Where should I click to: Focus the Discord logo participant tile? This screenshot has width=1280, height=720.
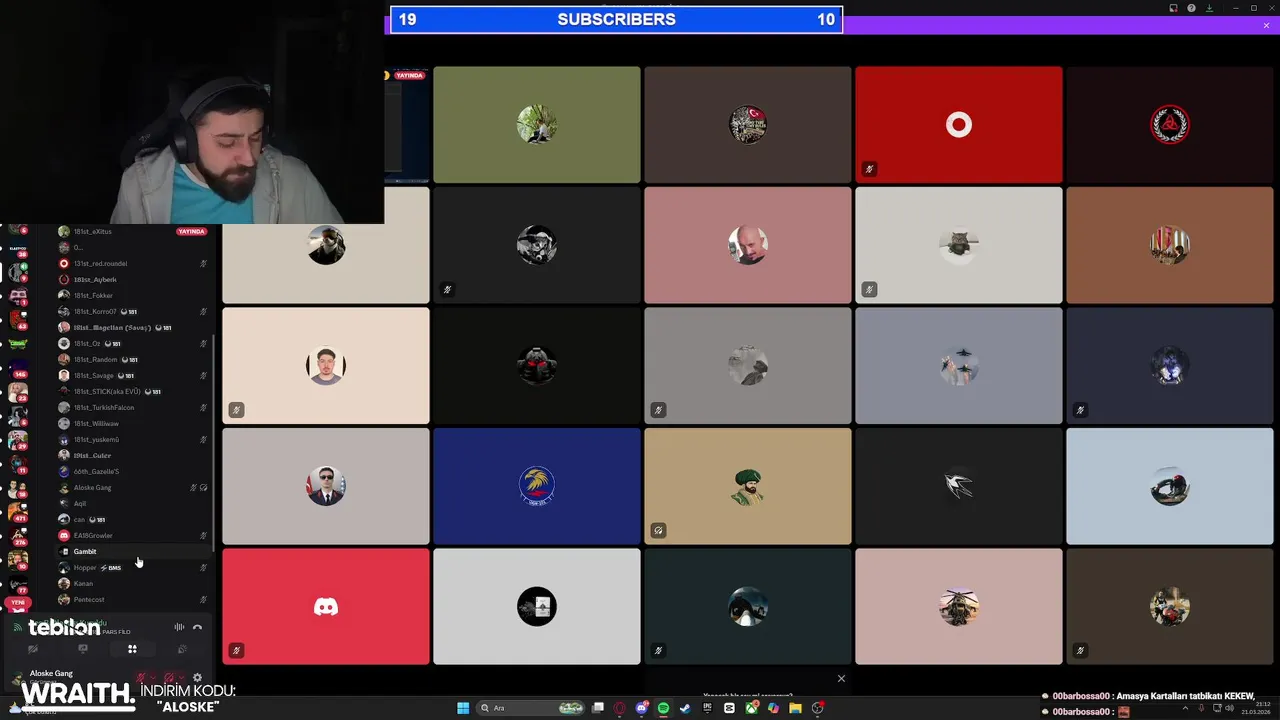pyautogui.click(x=326, y=606)
